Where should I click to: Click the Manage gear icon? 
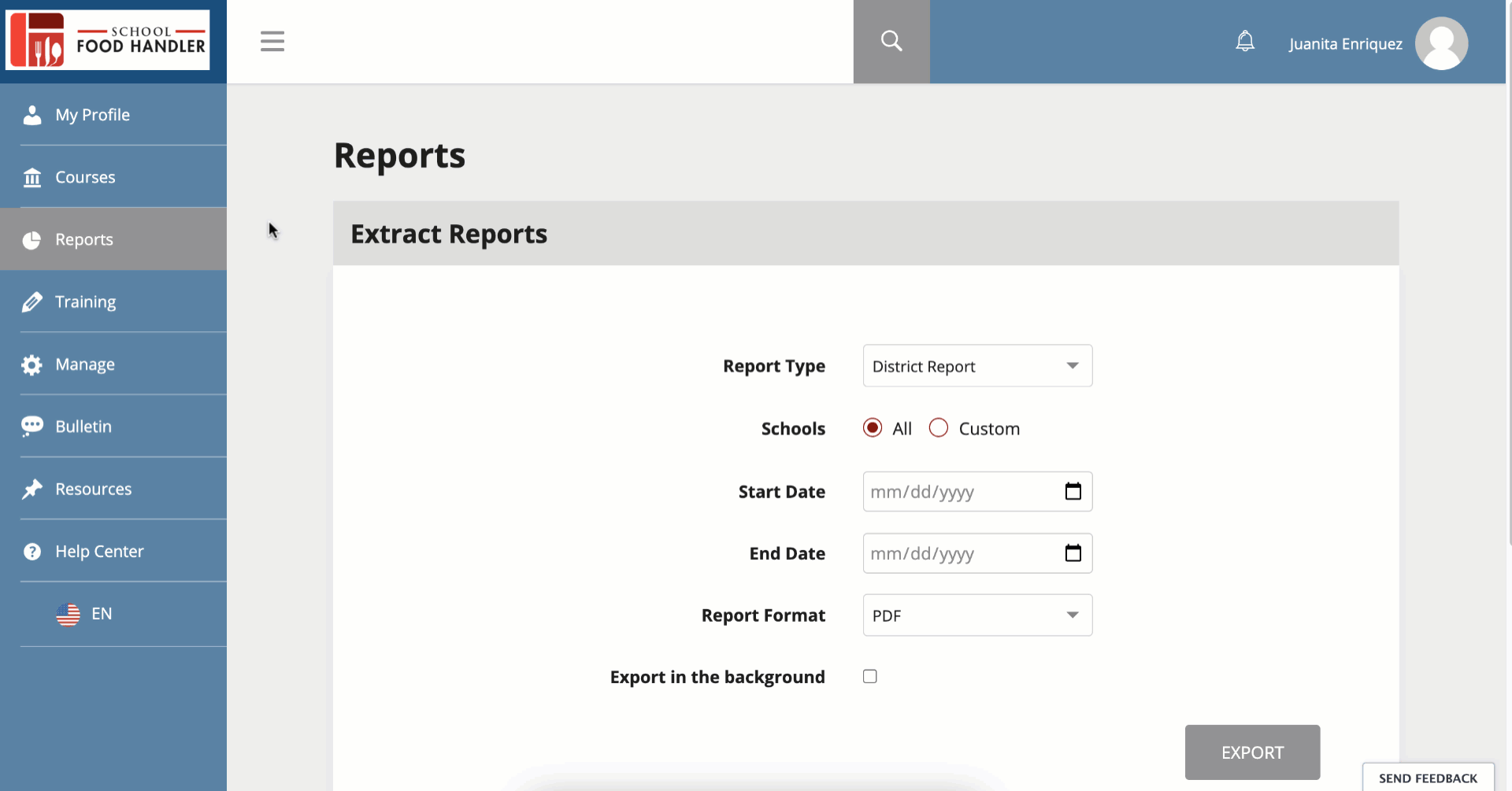pyautogui.click(x=32, y=364)
